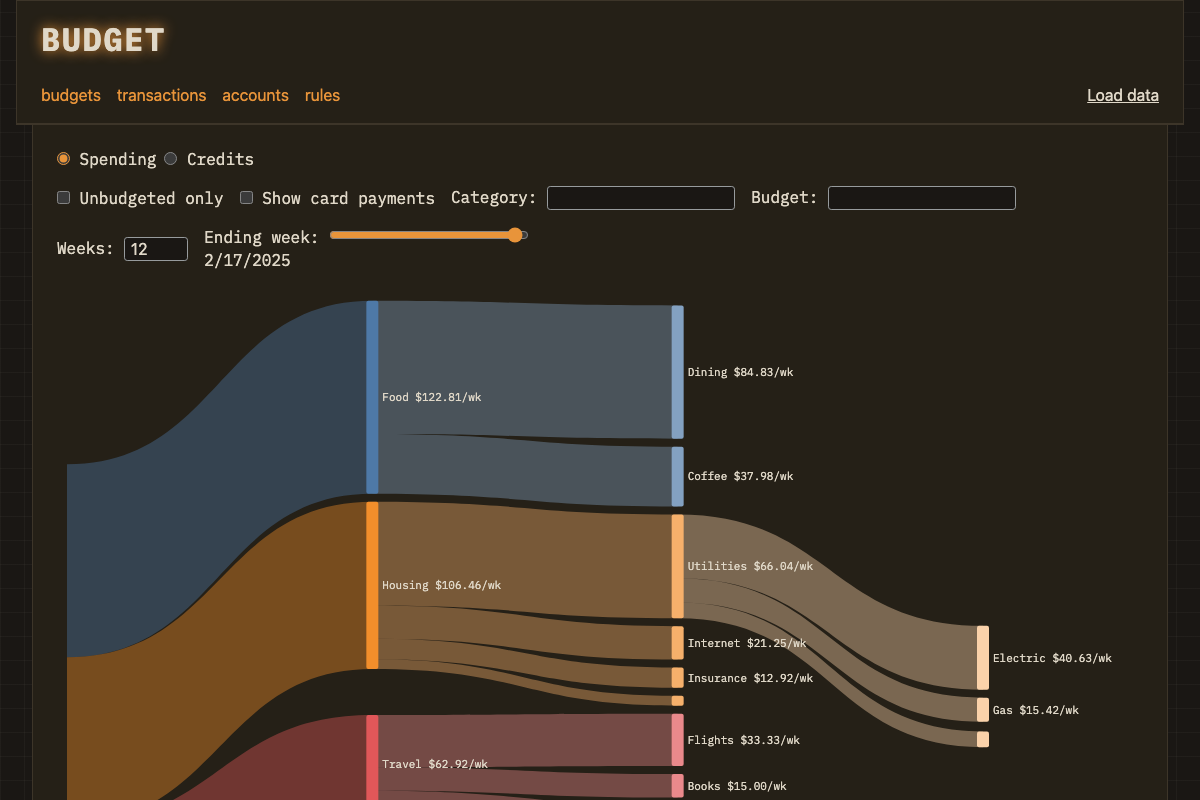Click the Gas $15.42/wk label
This screenshot has height=800, width=1200.
click(1036, 710)
